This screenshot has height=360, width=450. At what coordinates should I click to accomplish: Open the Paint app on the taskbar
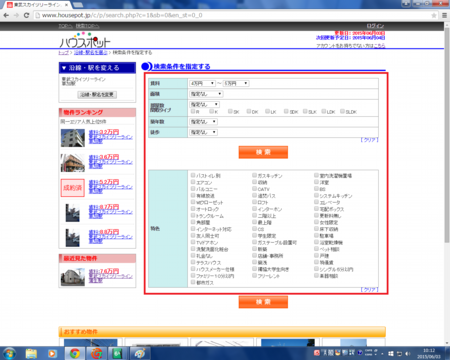139,353
